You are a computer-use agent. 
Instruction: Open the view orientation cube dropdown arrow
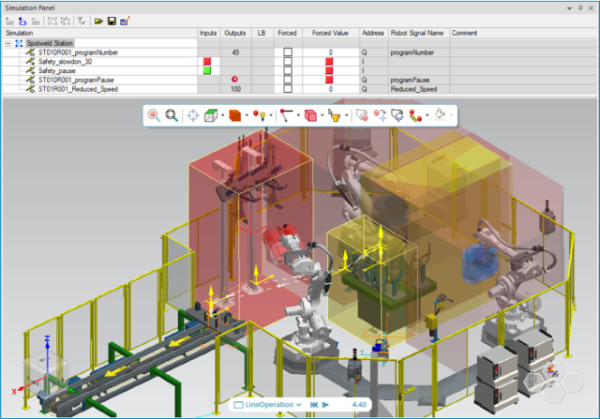[224, 115]
